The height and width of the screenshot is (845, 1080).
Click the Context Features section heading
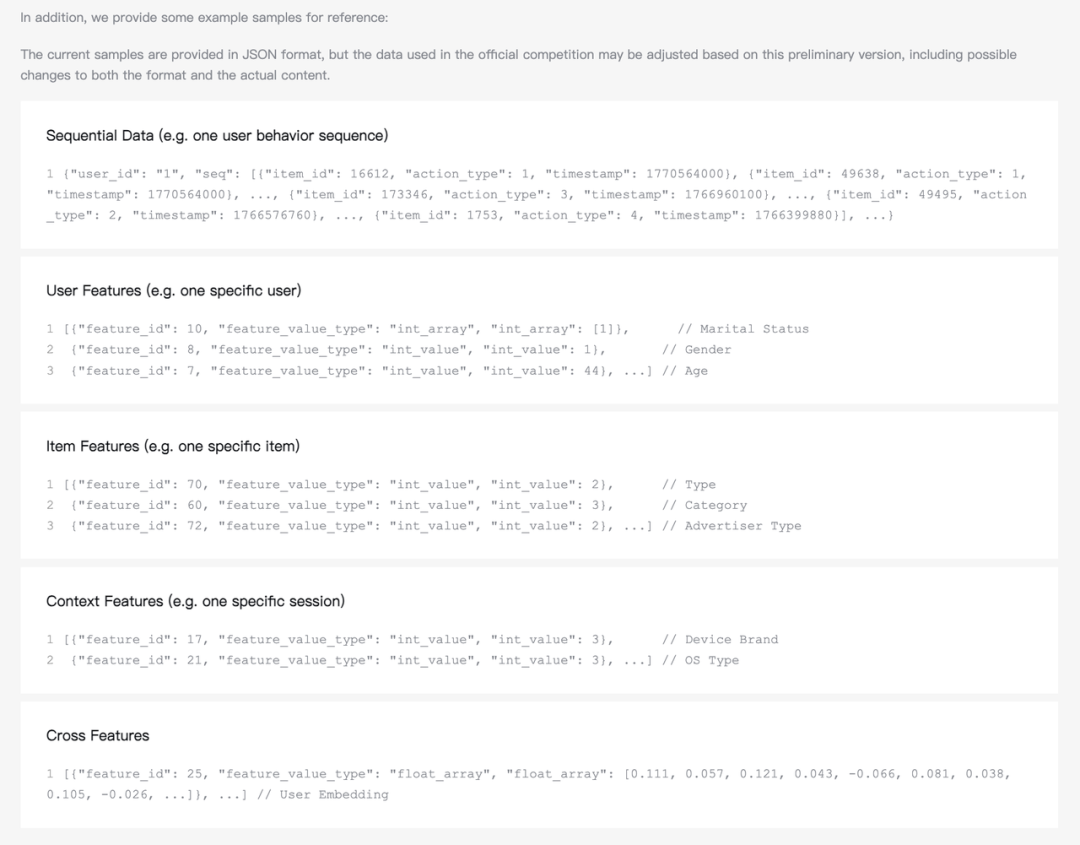[x=195, y=601]
